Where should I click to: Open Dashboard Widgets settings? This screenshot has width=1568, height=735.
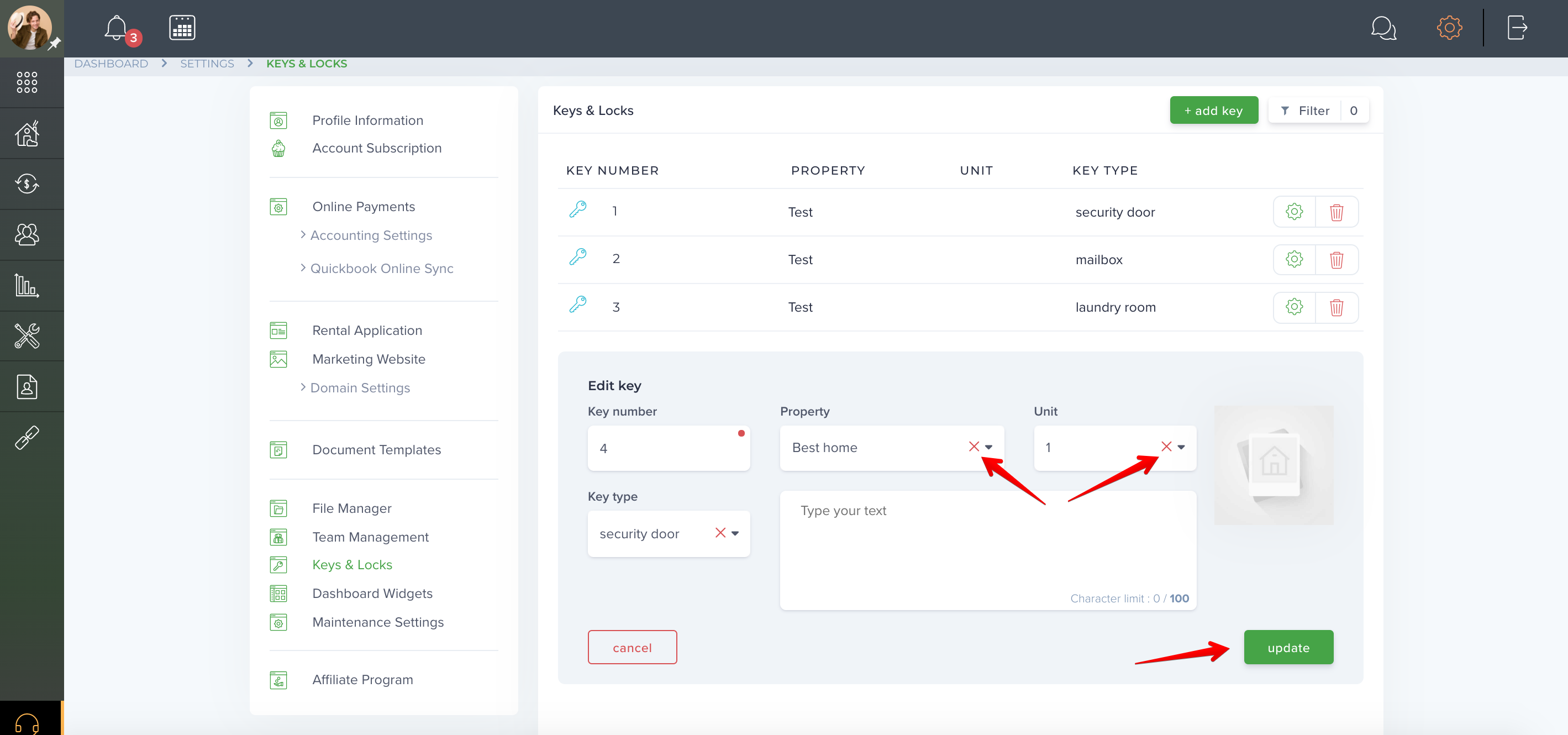point(372,594)
